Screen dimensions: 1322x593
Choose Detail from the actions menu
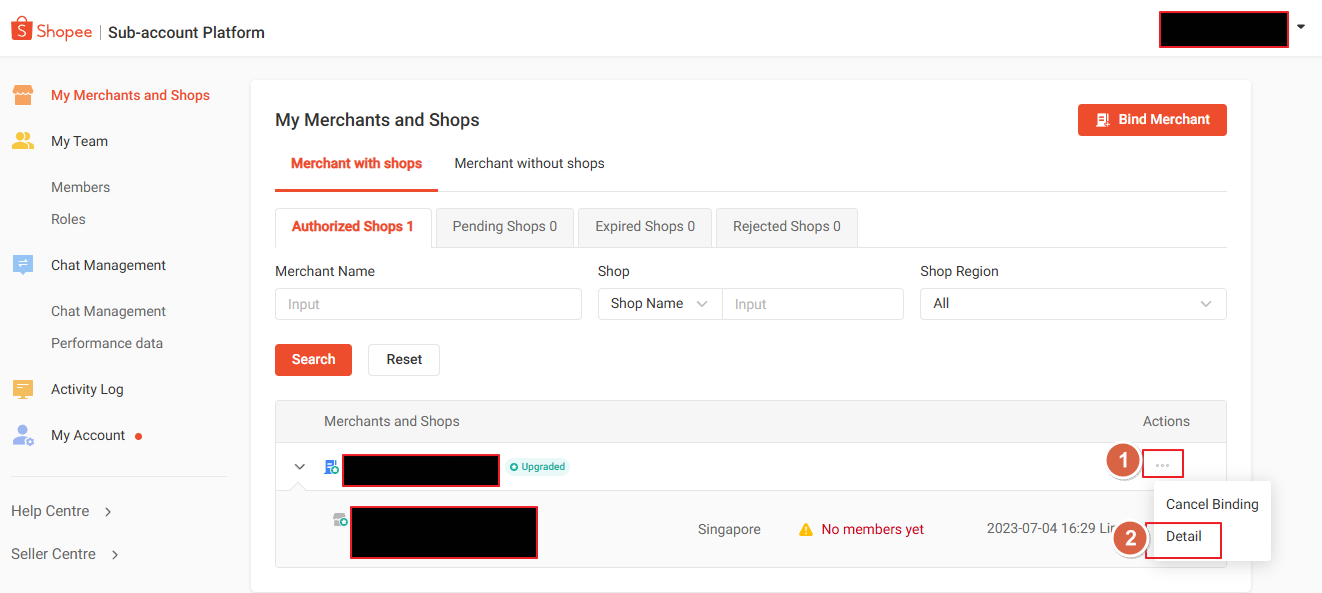[1184, 537]
